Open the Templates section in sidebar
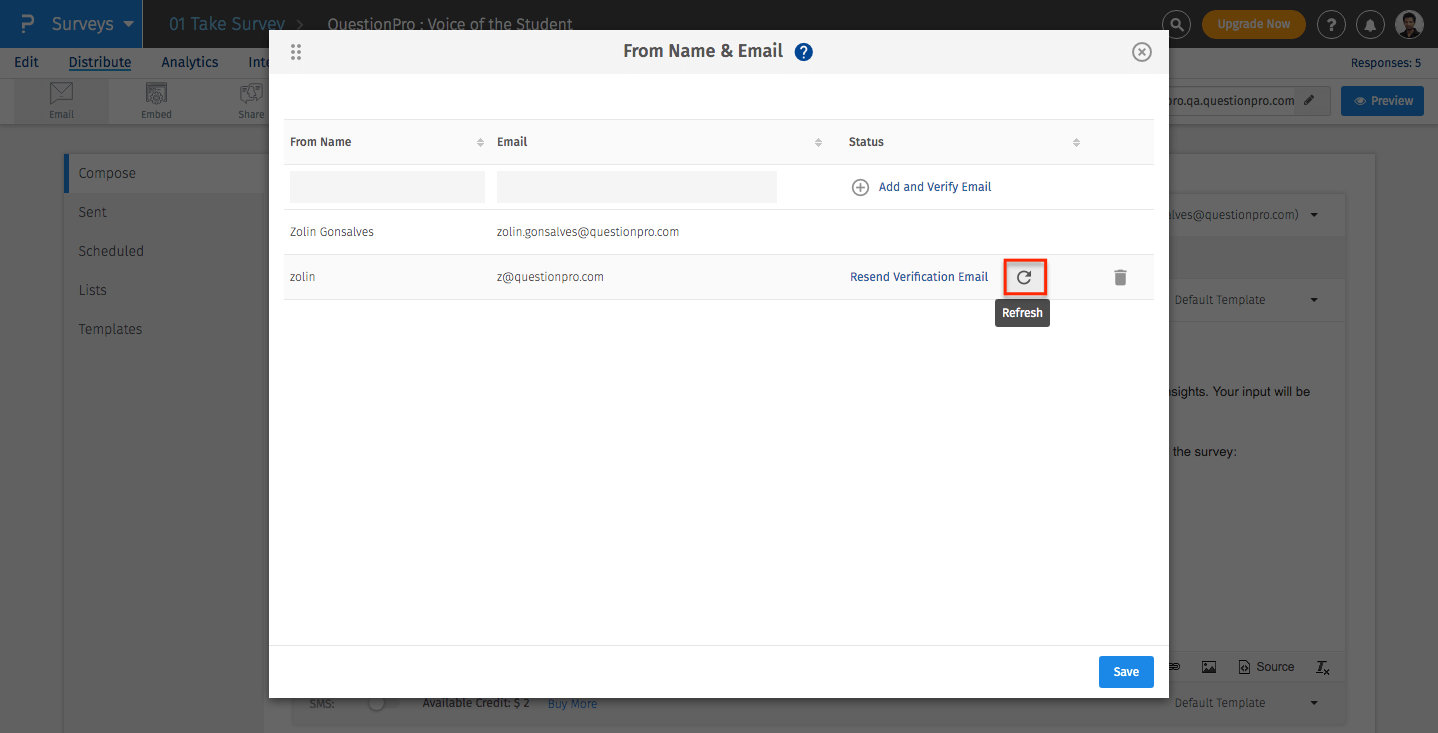Viewport: 1438px width, 733px height. coord(110,329)
